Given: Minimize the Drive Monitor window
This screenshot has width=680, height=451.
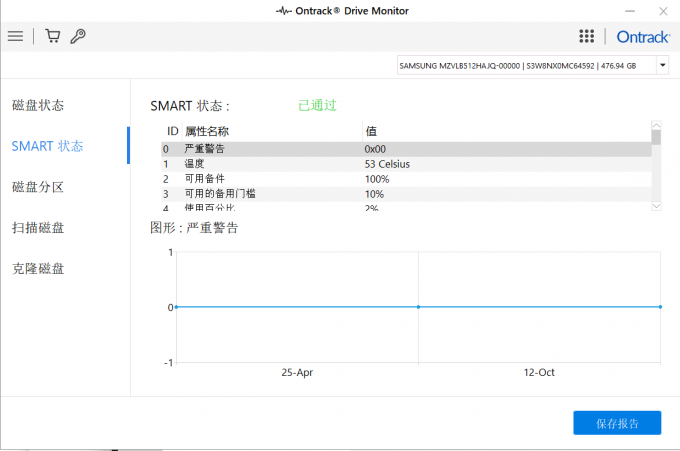Looking at the screenshot, I should point(630,11).
